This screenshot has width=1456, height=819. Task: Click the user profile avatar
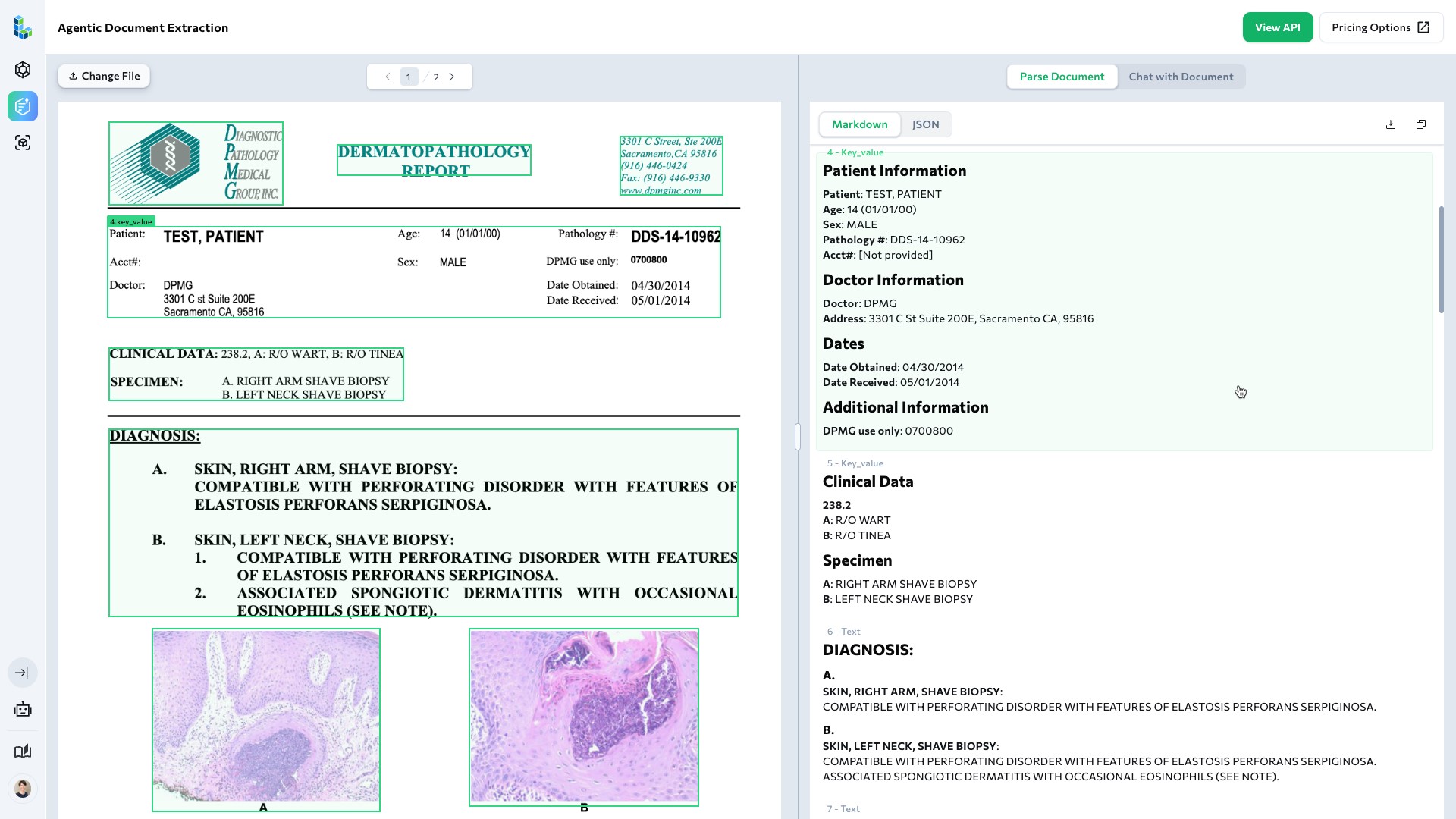(x=23, y=789)
